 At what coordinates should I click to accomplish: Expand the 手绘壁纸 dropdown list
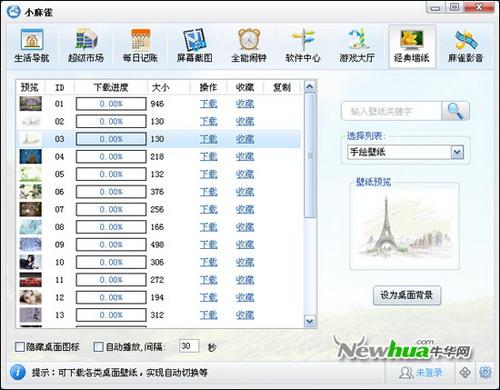[x=457, y=152]
